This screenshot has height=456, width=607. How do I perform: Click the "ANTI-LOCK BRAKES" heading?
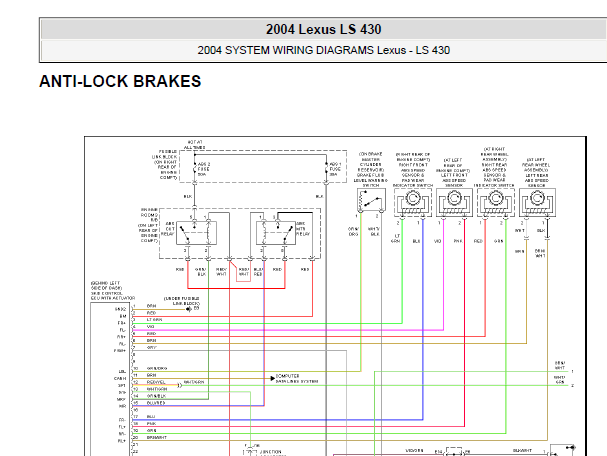pyautogui.click(x=120, y=81)
